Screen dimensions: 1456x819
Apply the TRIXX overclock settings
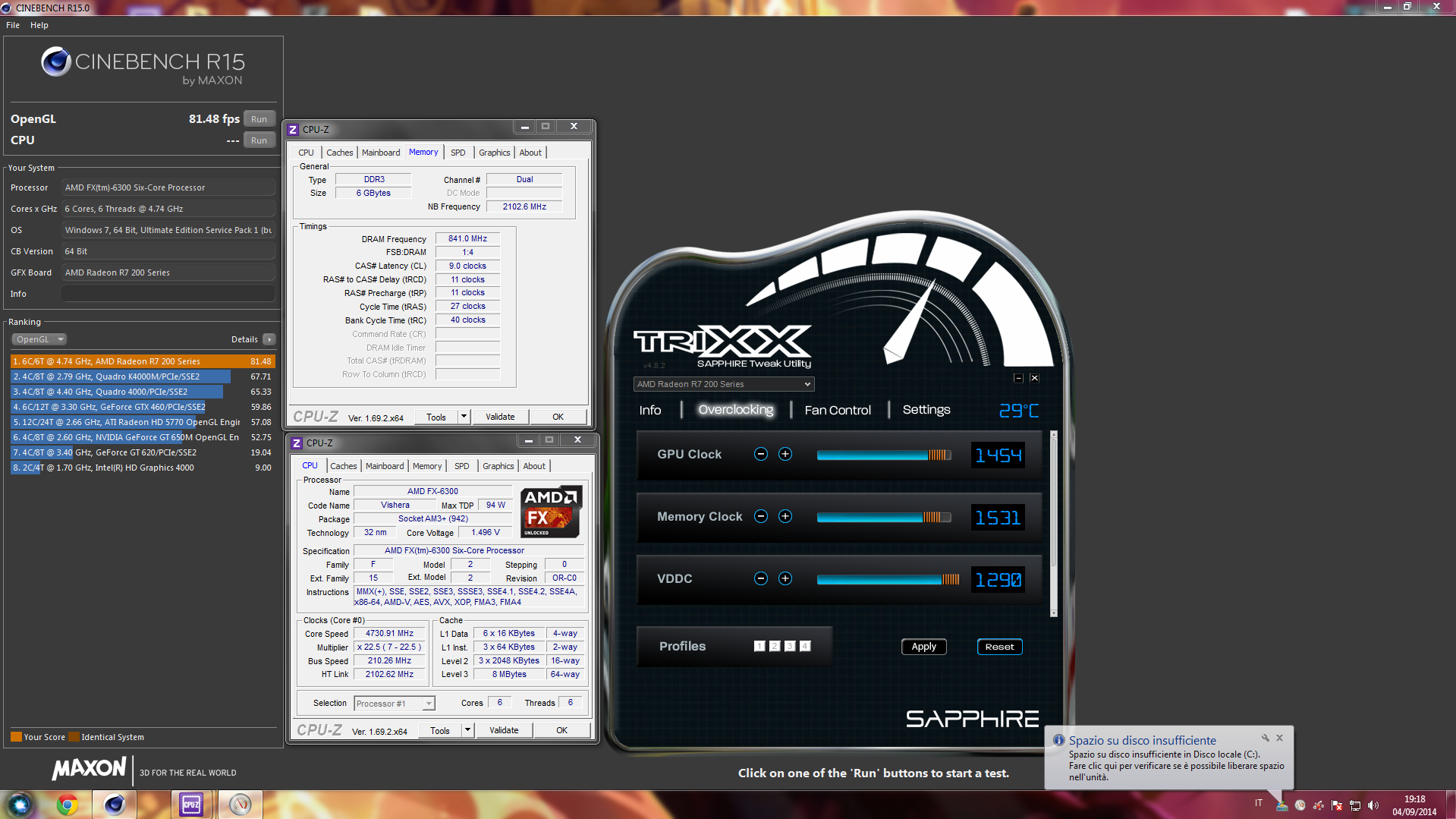pyautogui.click(x=923, y=647)
